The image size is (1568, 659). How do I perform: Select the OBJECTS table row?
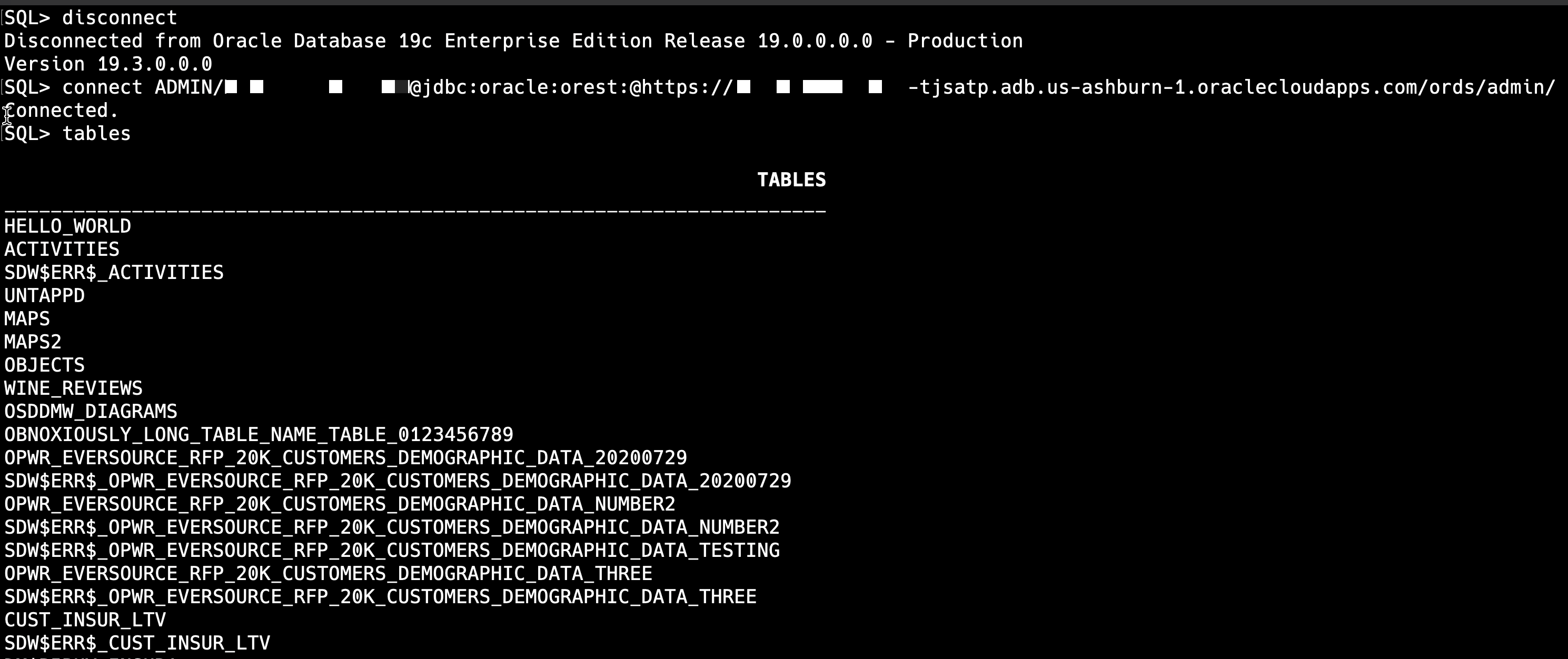coord(44,365)
